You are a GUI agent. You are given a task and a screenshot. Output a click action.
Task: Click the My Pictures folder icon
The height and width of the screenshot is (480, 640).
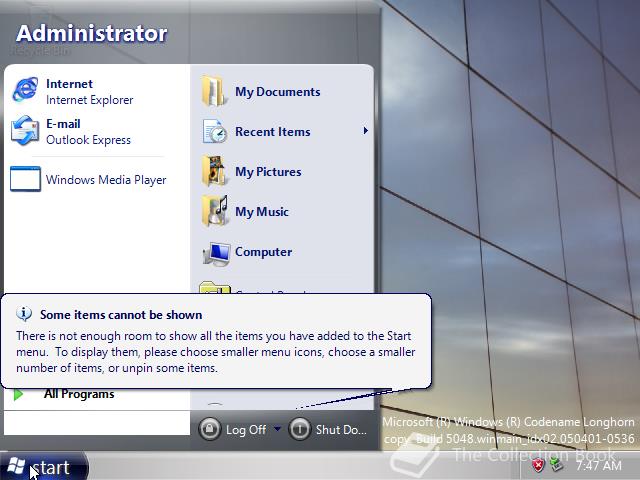[214, 171]
